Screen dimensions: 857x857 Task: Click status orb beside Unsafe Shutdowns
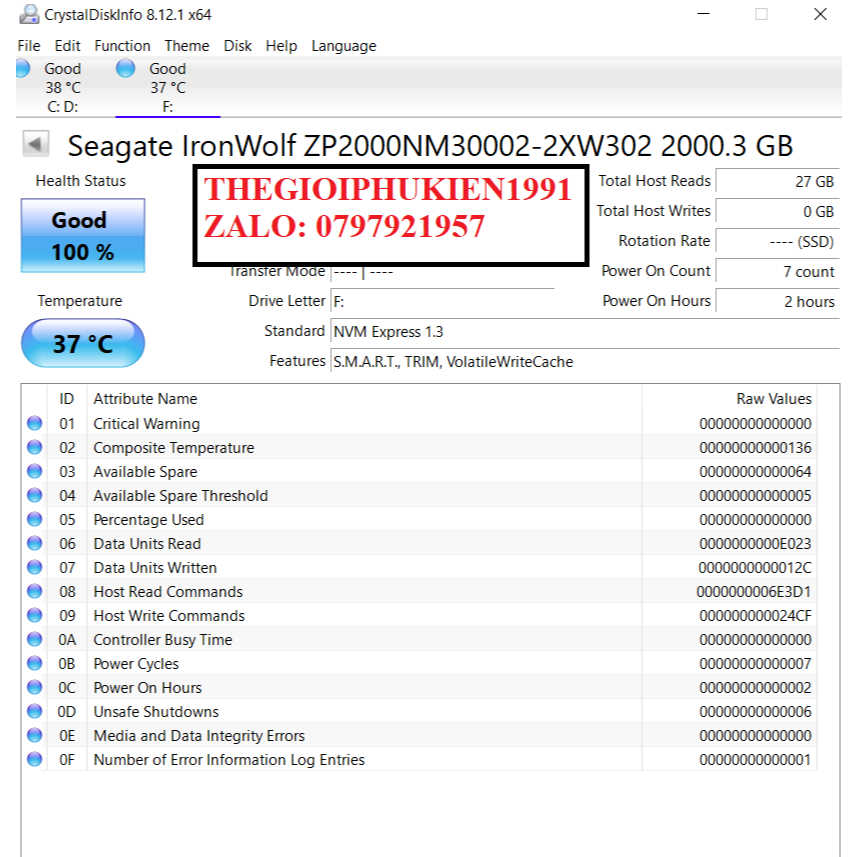pos(35,712)
